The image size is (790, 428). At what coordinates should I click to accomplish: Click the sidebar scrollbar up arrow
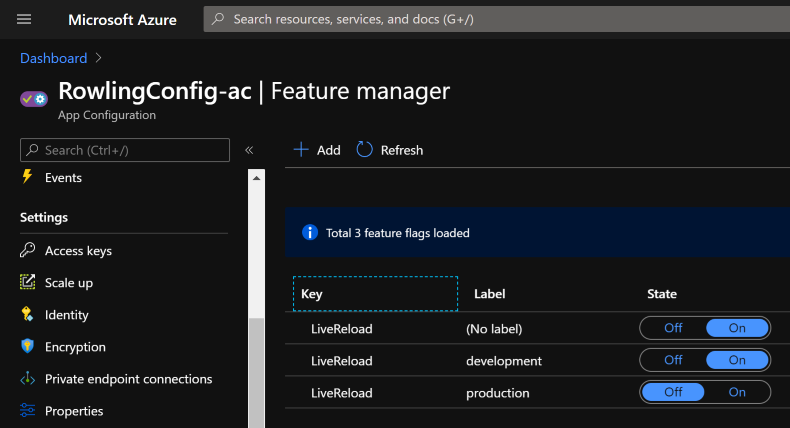coord(256,178)
